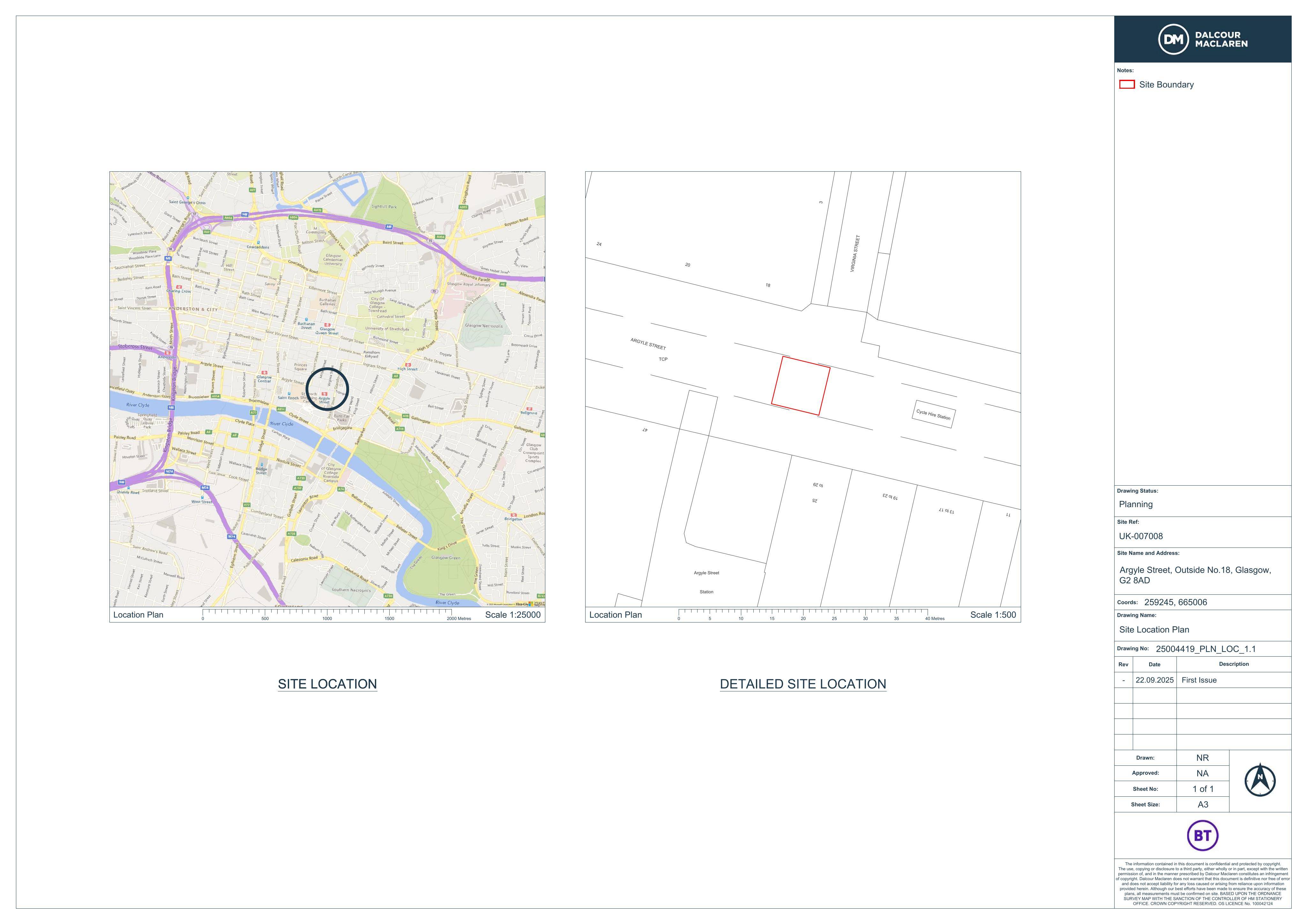Click 'ANDERSTON & CITY' district label
The image size is (1307, 924).
193,309
